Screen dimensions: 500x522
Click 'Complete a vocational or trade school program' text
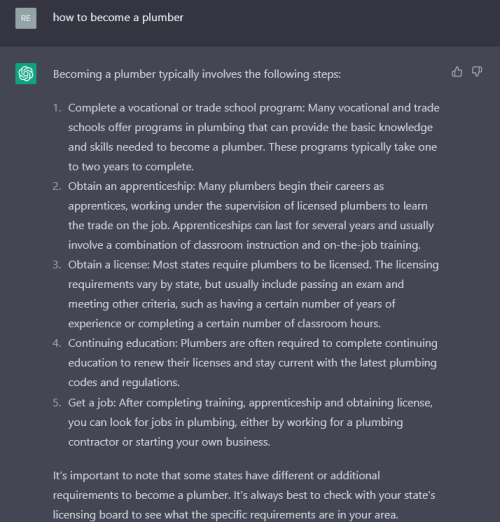click(x=186, y=108)
